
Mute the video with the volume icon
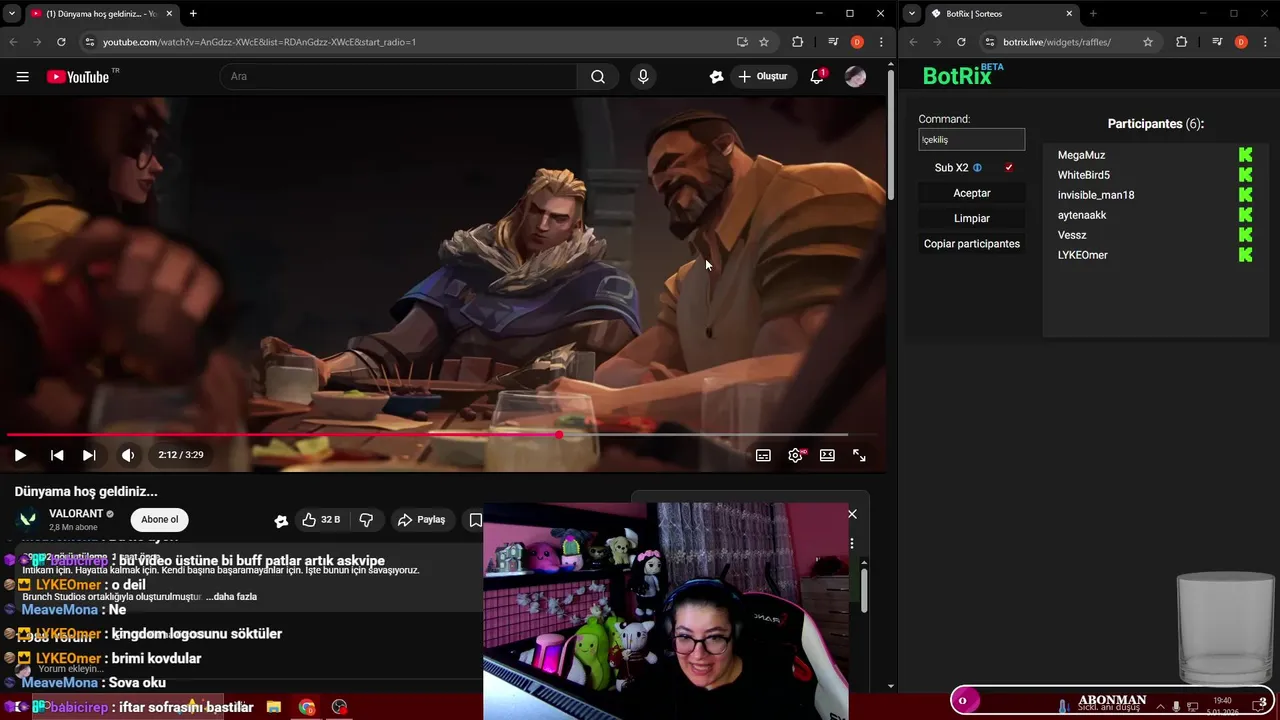(x=128, y=455)
